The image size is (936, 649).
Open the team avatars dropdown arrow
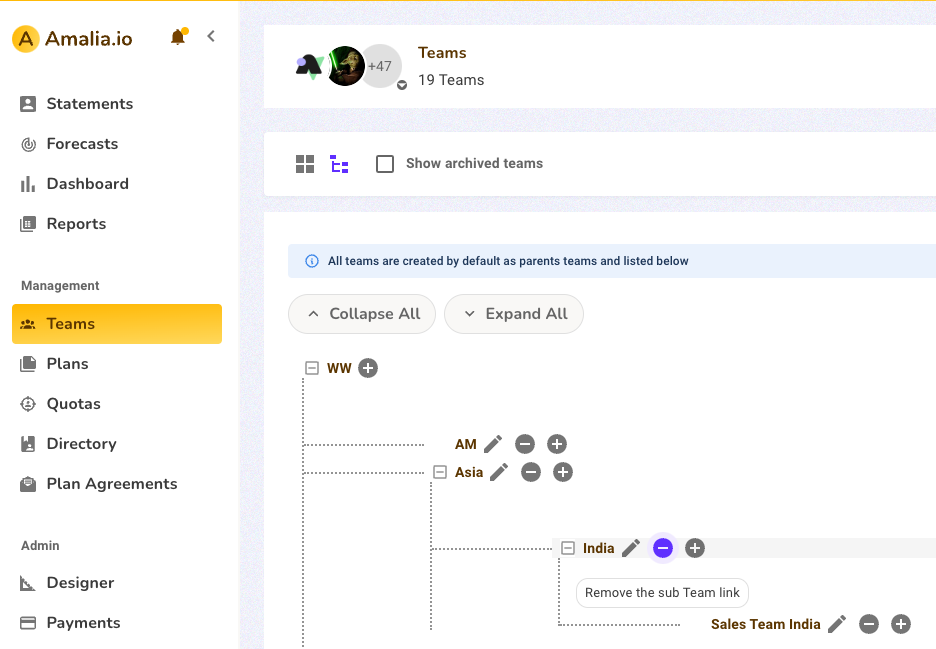click(x=402, y=85)
